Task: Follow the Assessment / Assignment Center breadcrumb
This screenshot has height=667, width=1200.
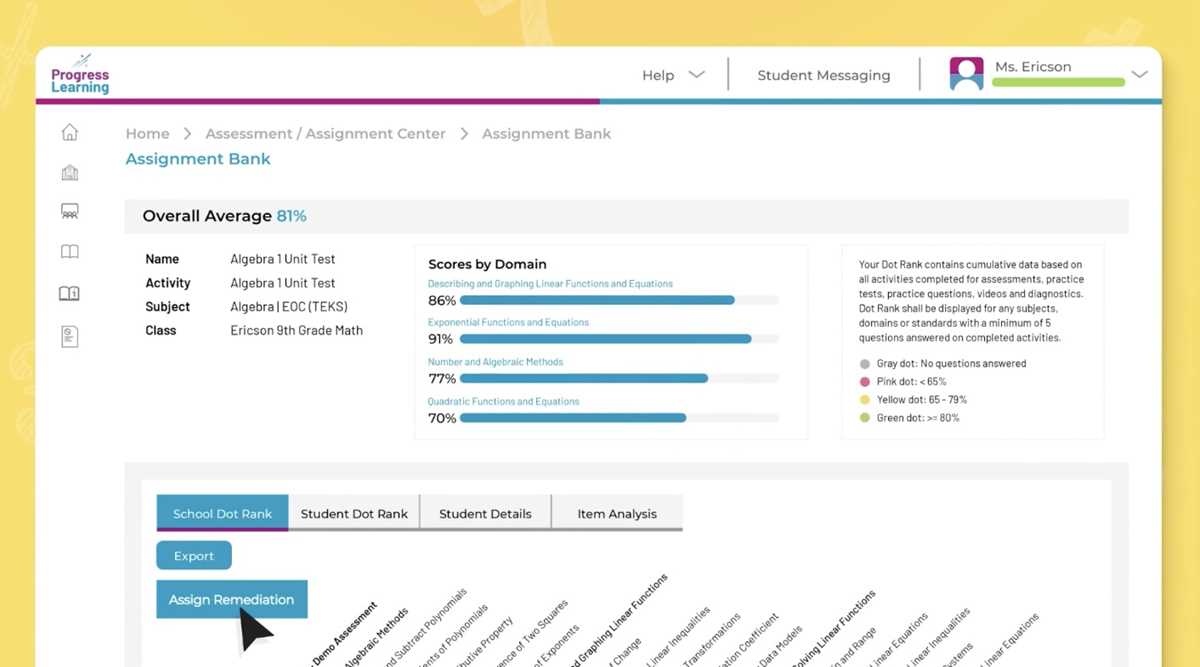Action: coord(325,133)
